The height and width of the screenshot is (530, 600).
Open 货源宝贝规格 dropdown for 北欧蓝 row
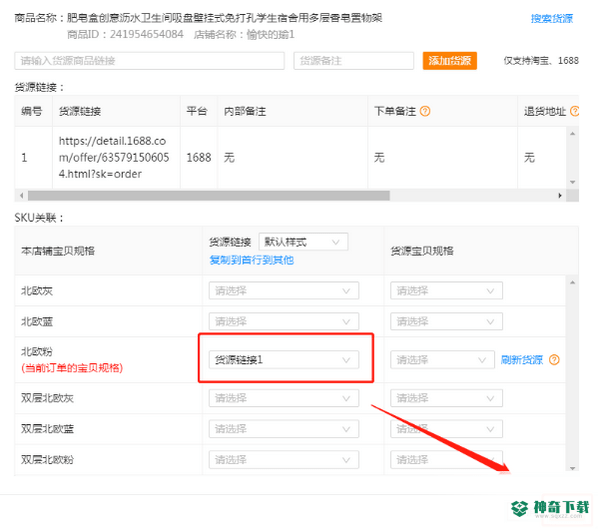pyautogui.click(x=446, y=321)
